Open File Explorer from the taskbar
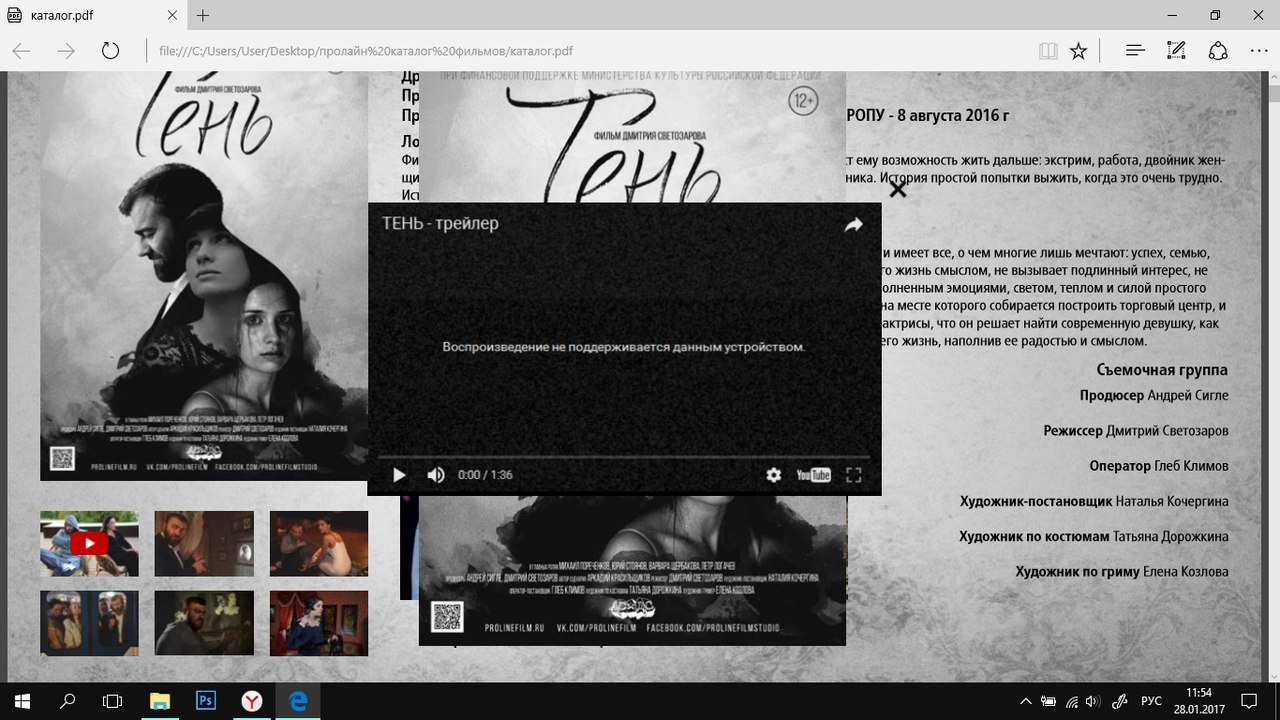 click(x=160, y=701)
